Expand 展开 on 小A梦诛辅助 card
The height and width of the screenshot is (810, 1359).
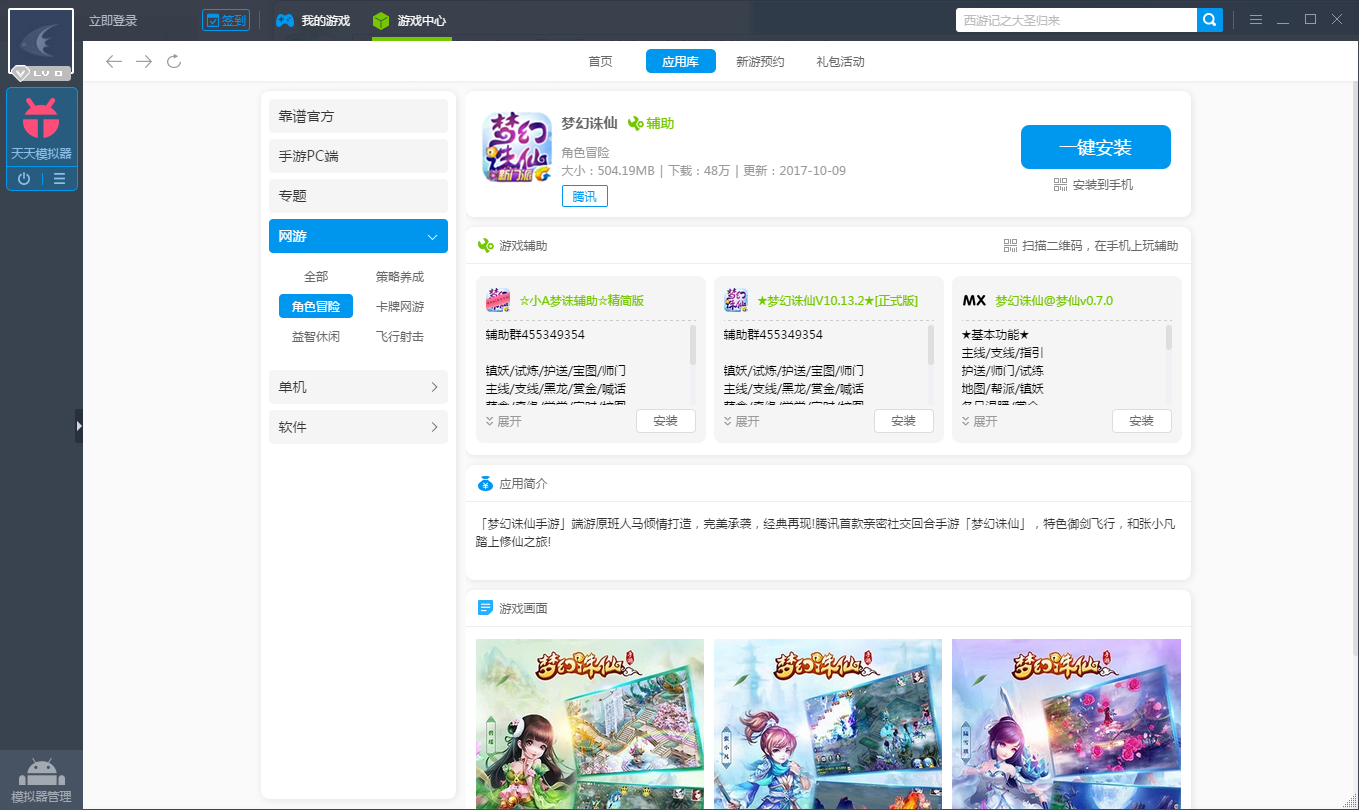(x=504, y=422)
